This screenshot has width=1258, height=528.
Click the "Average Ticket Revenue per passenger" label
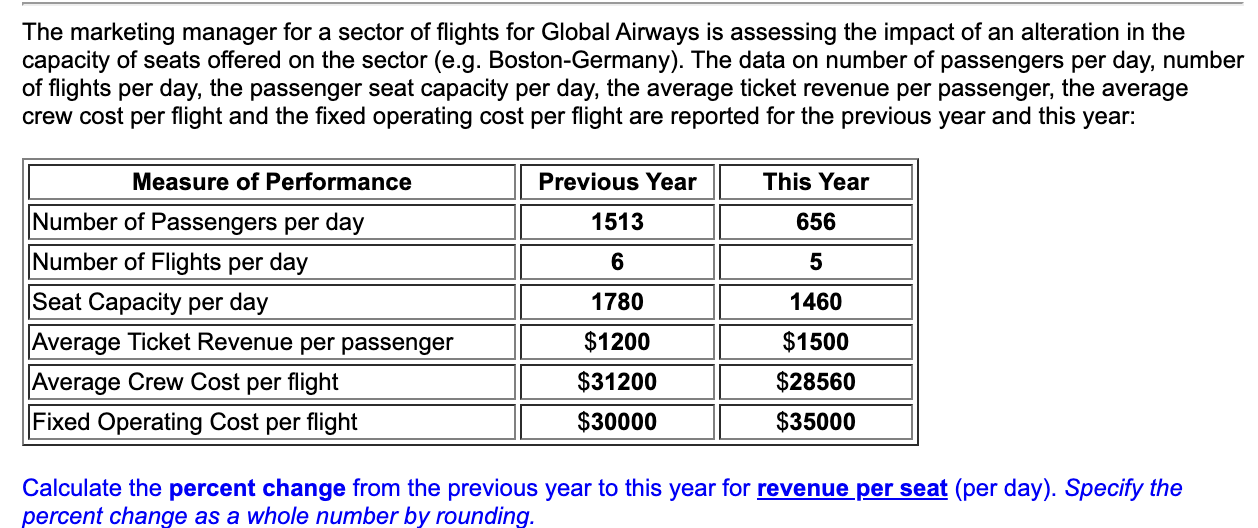[x=243, y=342]
